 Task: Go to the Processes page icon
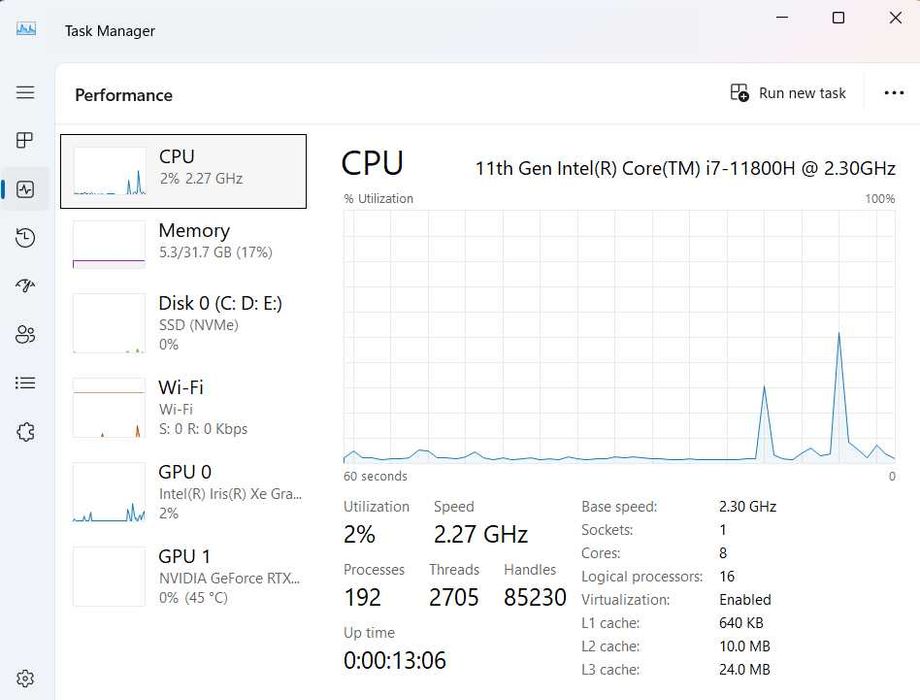click(x=25, y=140)
